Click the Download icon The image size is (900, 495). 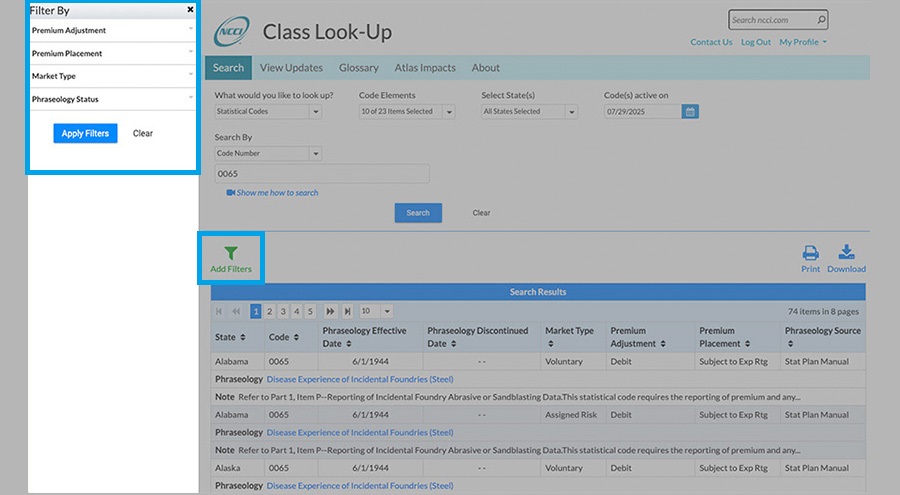[847, 252]
